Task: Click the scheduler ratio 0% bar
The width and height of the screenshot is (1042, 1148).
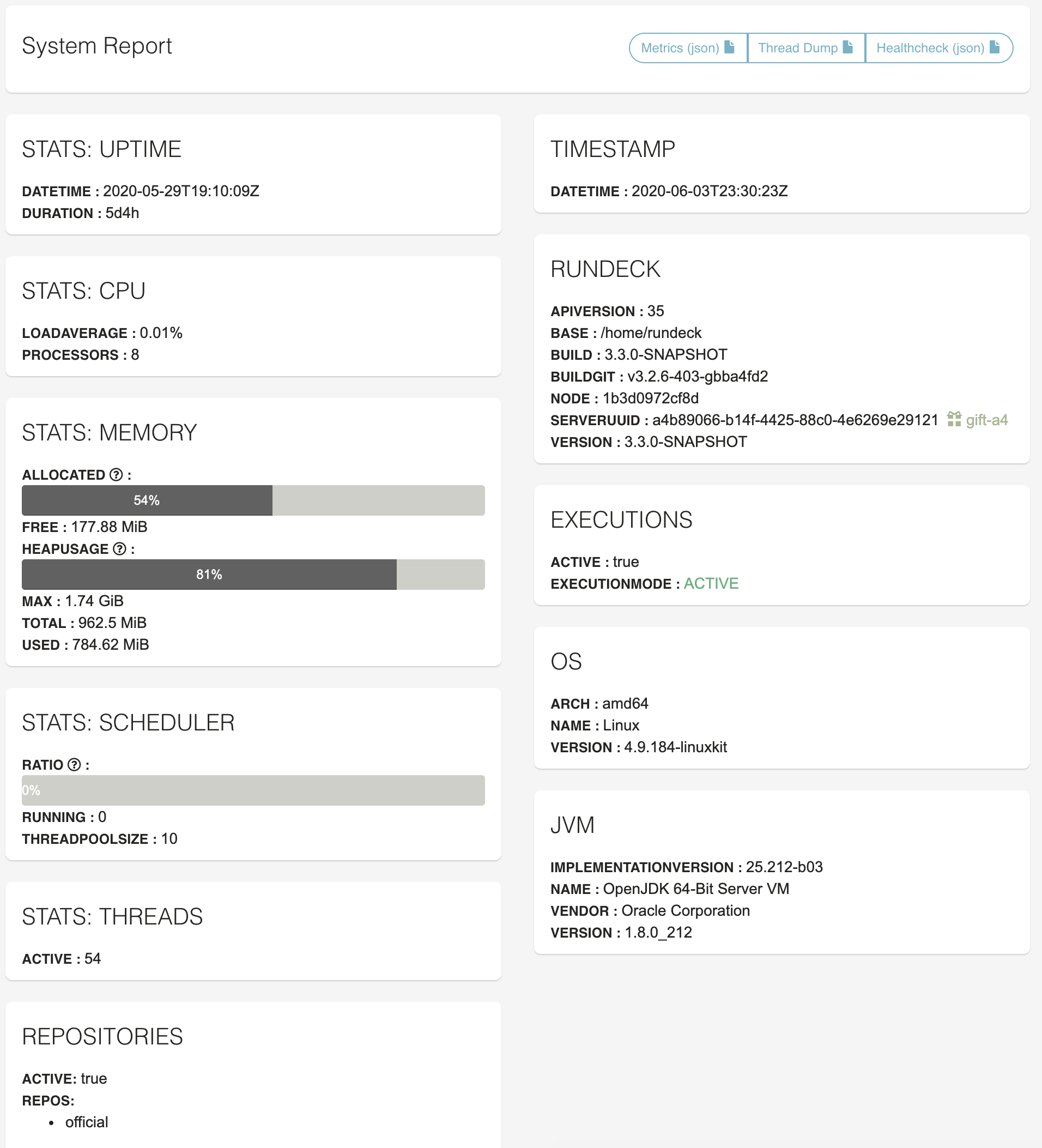Action: [x=253, y=790]
